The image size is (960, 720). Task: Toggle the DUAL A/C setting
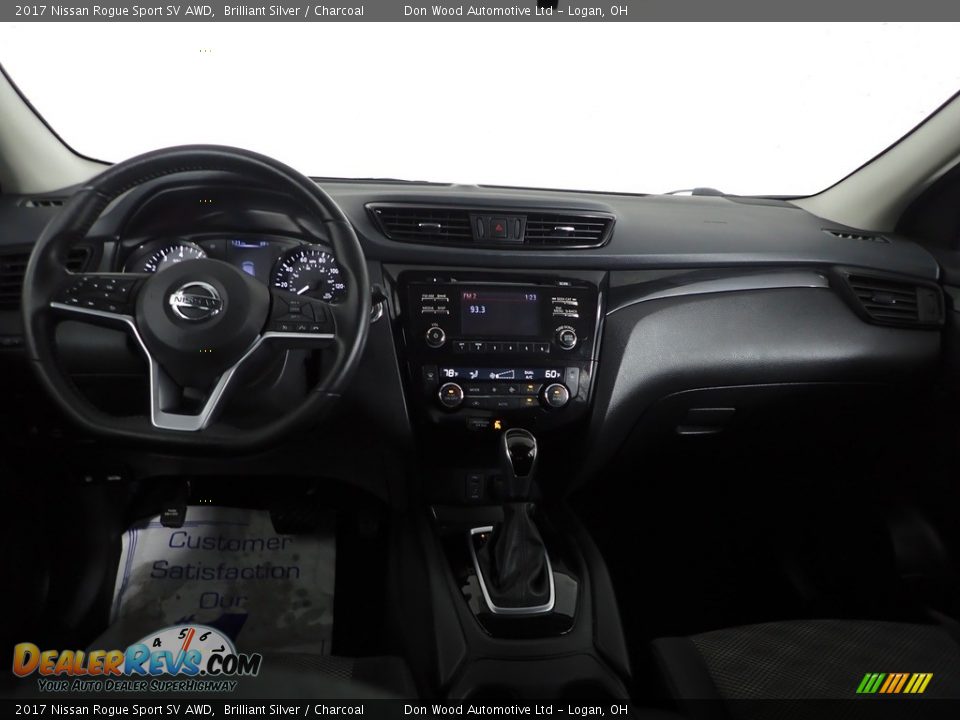pyautogui.click(x=529, y=375)
